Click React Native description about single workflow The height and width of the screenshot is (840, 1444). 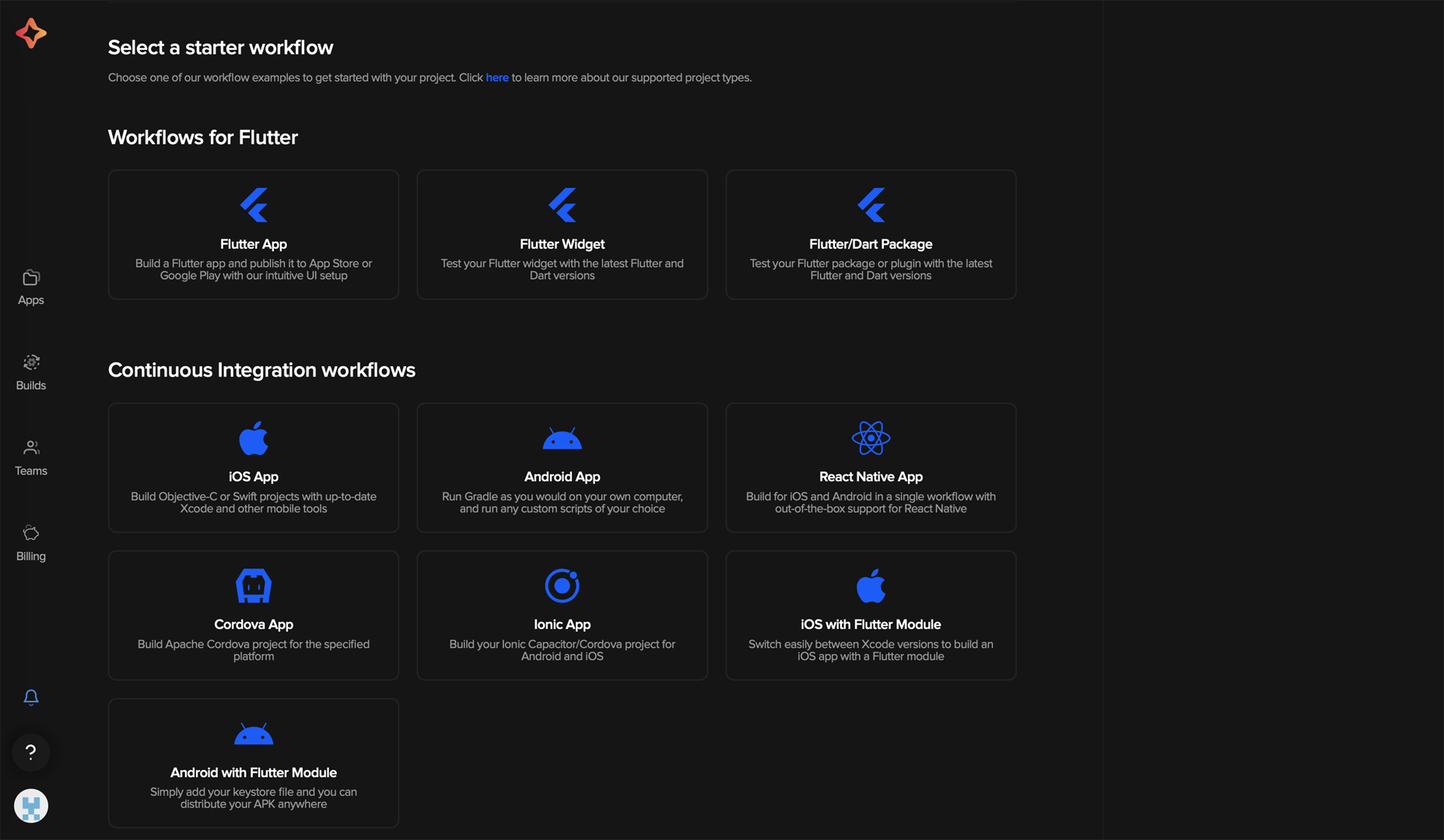coord(871,502)
